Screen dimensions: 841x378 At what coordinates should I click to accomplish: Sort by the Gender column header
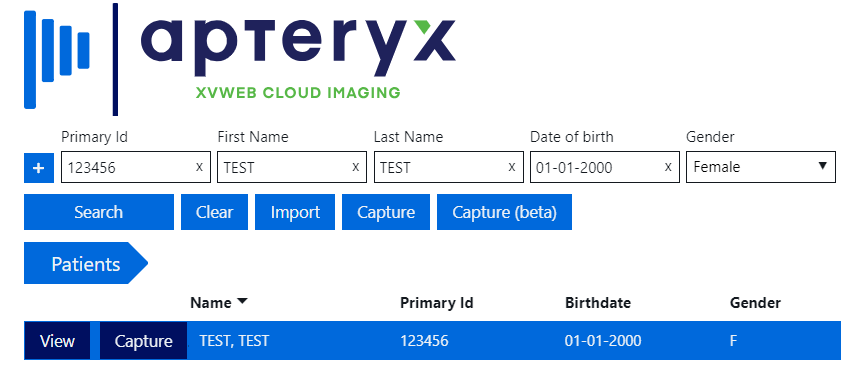[755, 303]
